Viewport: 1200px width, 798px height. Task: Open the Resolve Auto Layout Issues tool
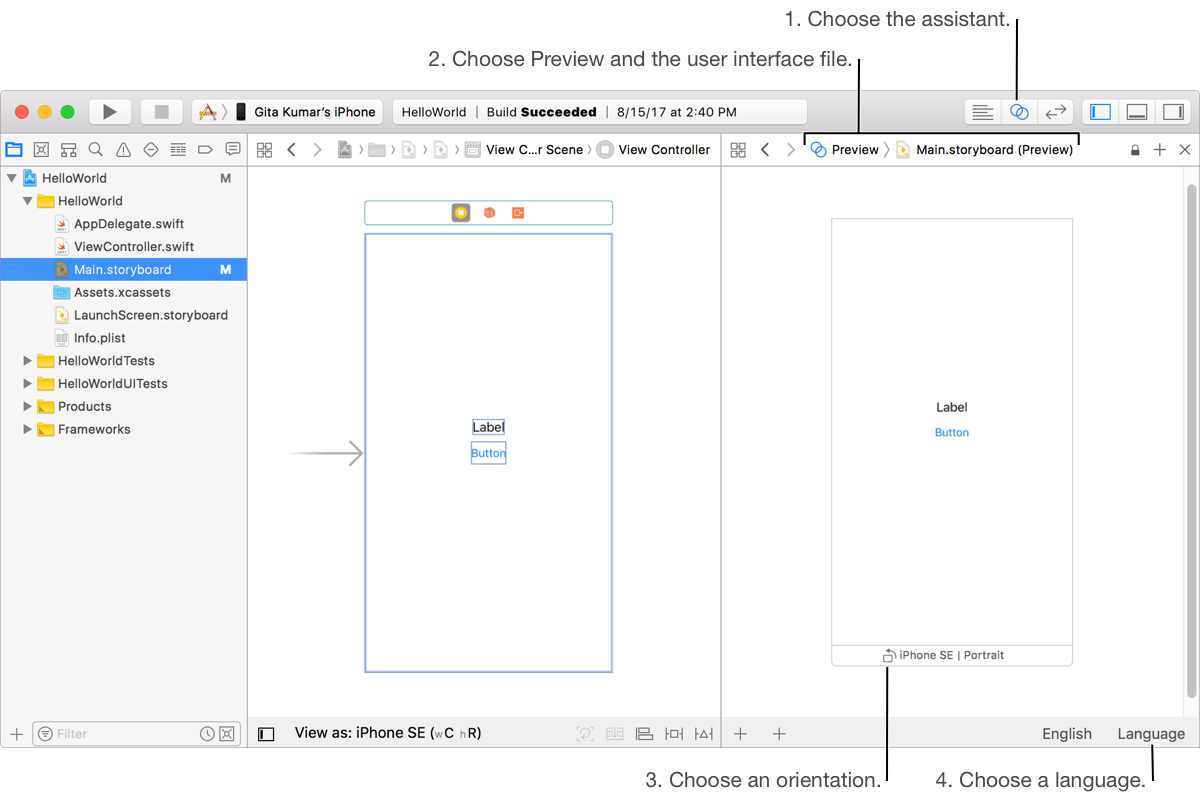click(704, 734)
